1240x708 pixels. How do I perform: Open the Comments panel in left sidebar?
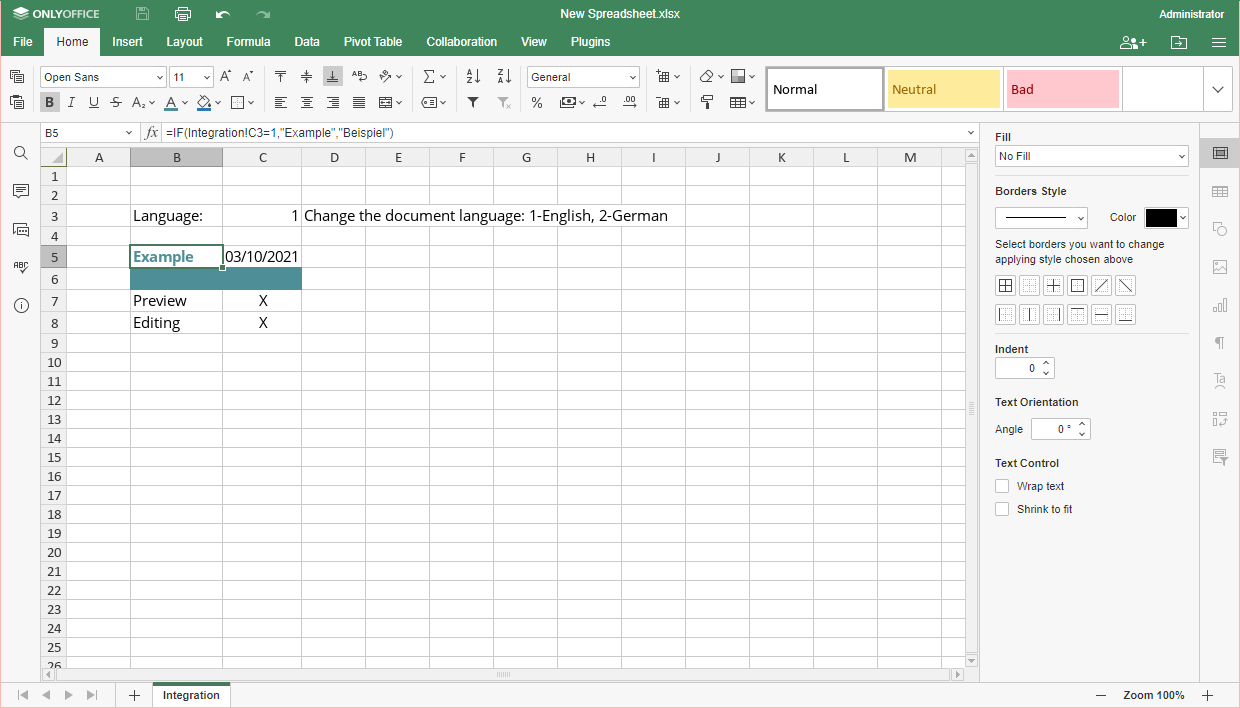(20, 191)
